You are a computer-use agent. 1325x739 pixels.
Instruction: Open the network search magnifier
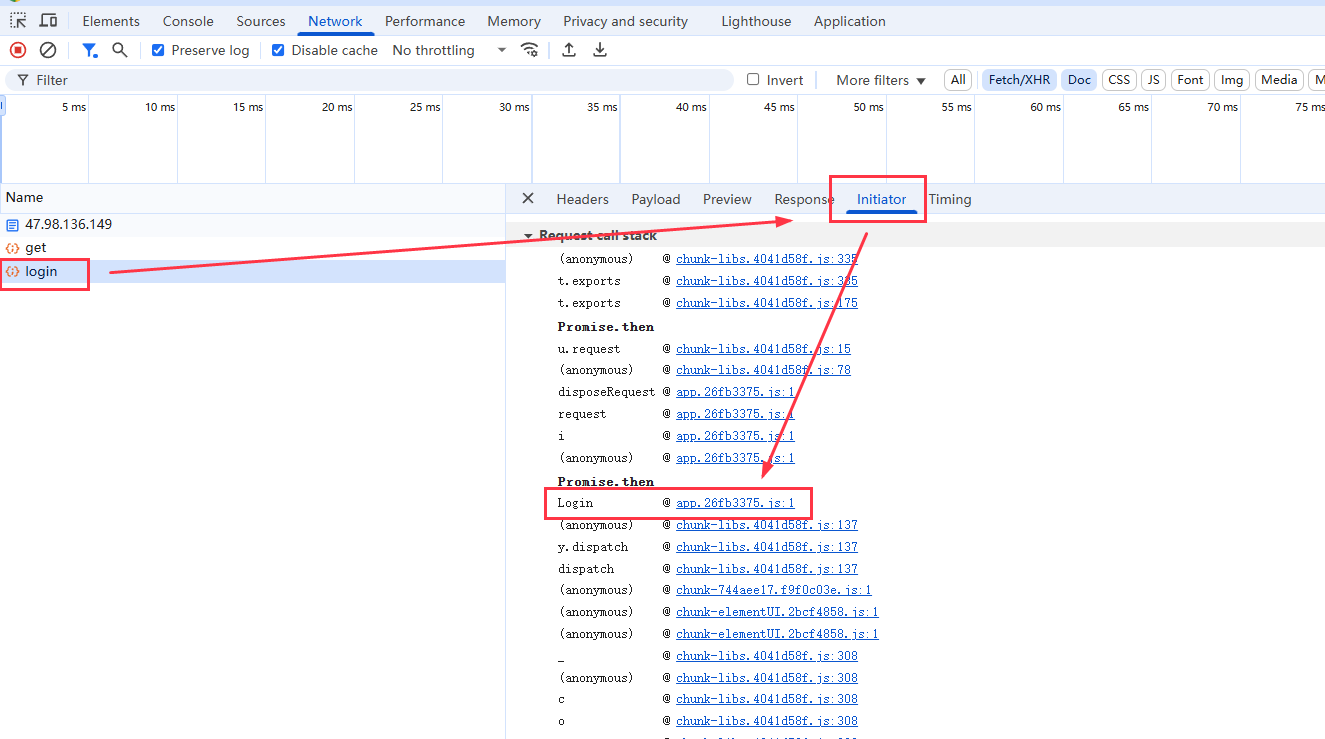click(x=120, y=50)
